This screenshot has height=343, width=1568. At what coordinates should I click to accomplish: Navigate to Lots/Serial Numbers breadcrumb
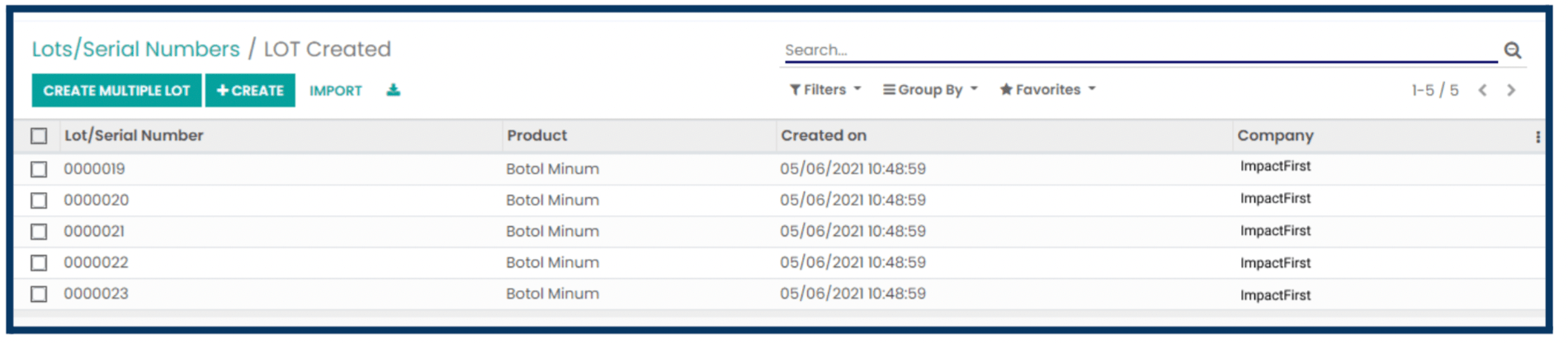136,49
